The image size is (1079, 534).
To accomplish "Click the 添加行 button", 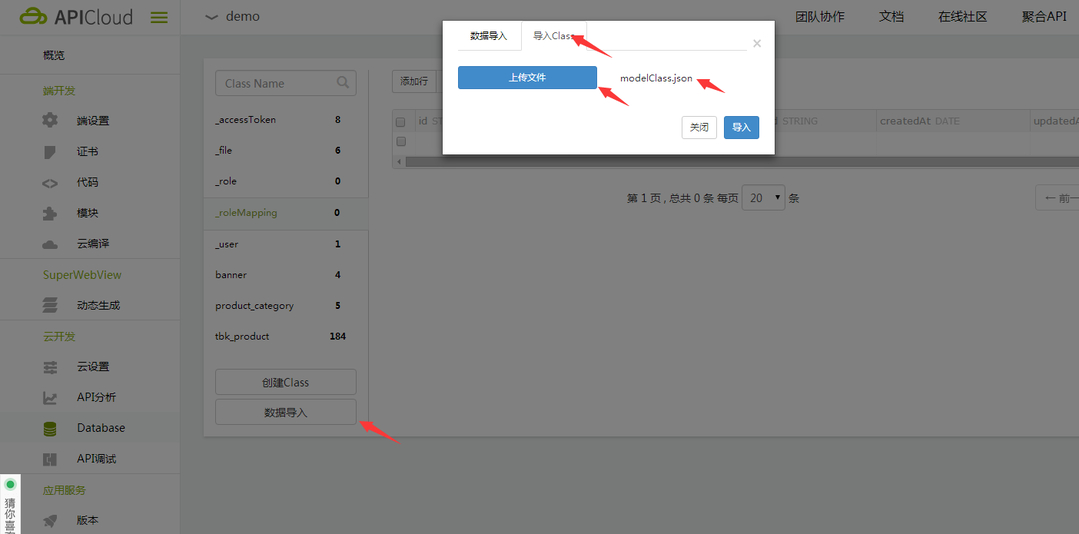I will click(414, 81).
